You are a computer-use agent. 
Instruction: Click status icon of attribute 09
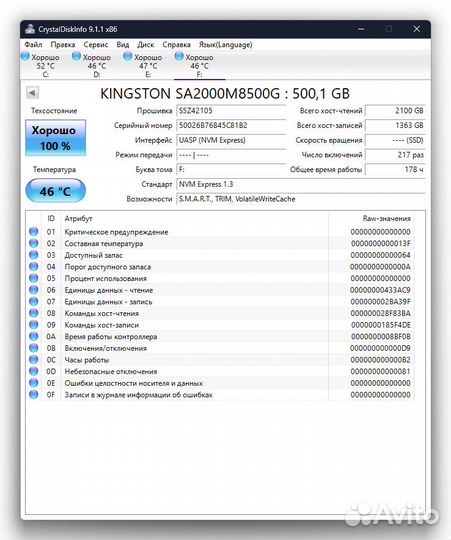pyautogui.click(x=34, y=325)
